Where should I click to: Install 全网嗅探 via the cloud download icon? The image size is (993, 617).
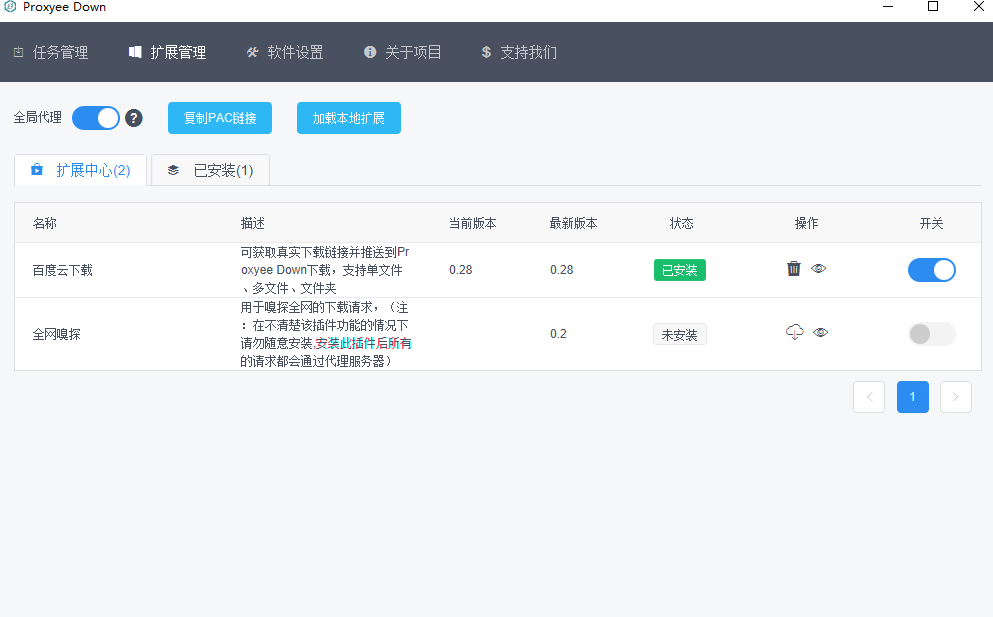794,332
